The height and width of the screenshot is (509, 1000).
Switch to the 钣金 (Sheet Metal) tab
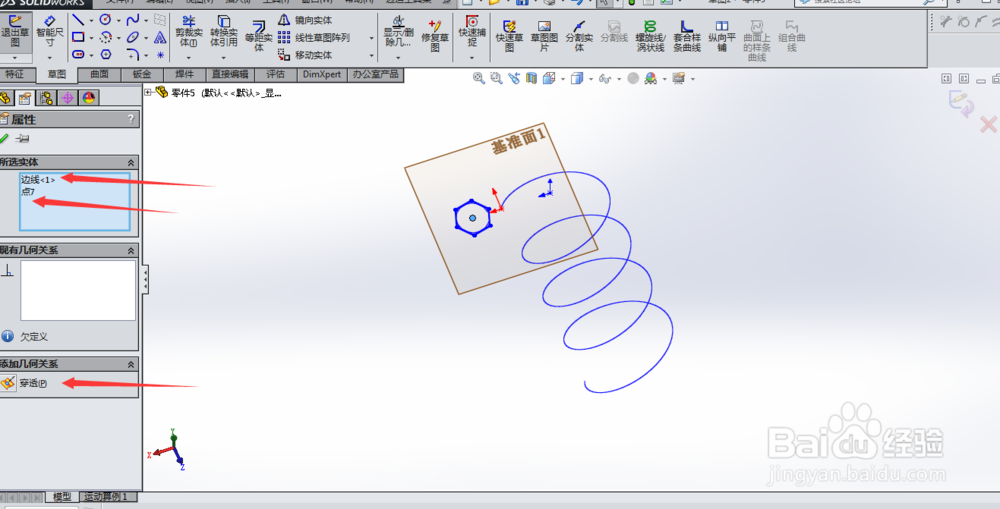tap(142, 75)
